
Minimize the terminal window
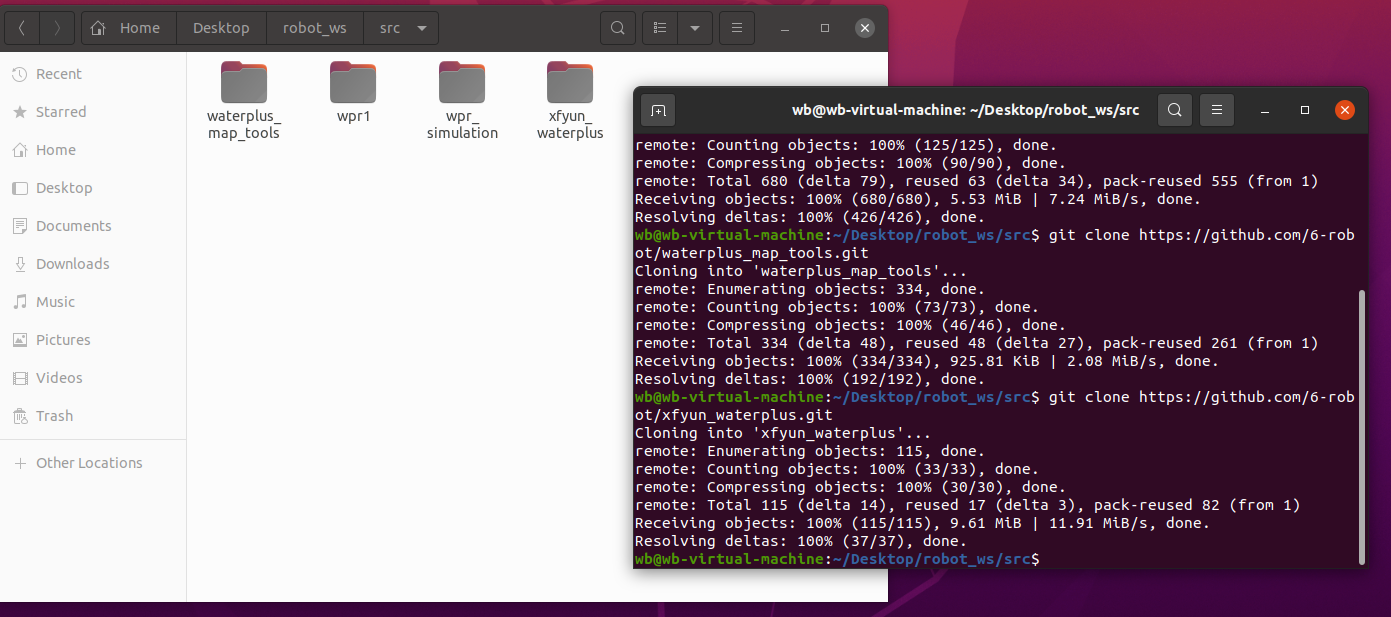[1265, 110]
